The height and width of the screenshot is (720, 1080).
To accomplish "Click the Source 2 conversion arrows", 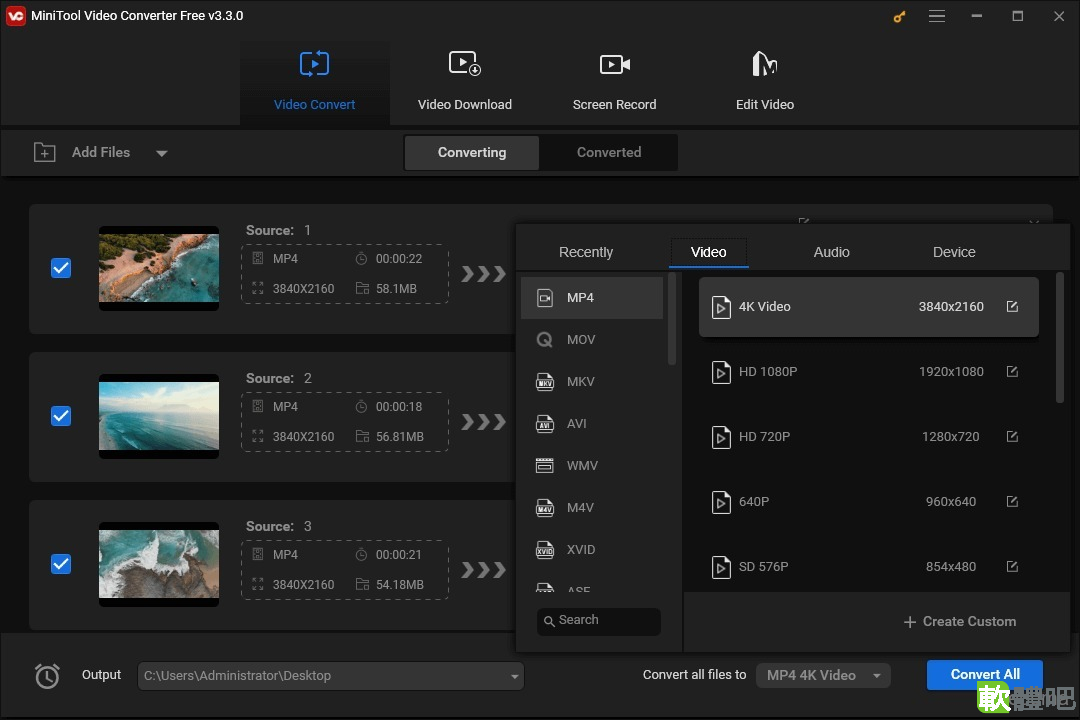I will click(x=484, y=422).
